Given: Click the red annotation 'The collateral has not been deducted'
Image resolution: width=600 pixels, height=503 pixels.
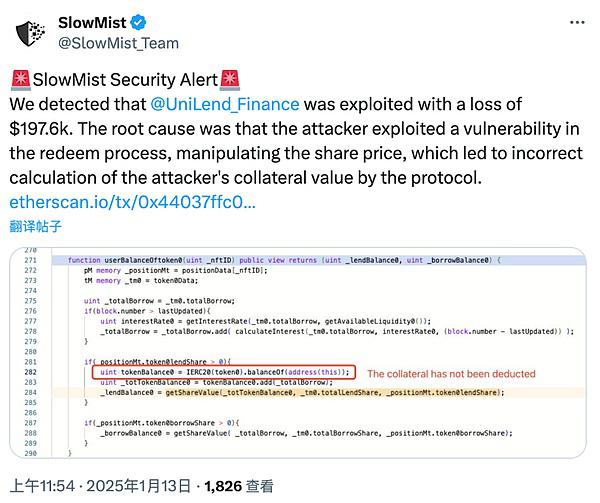Looking at the screenshot, I should [452, 374].
